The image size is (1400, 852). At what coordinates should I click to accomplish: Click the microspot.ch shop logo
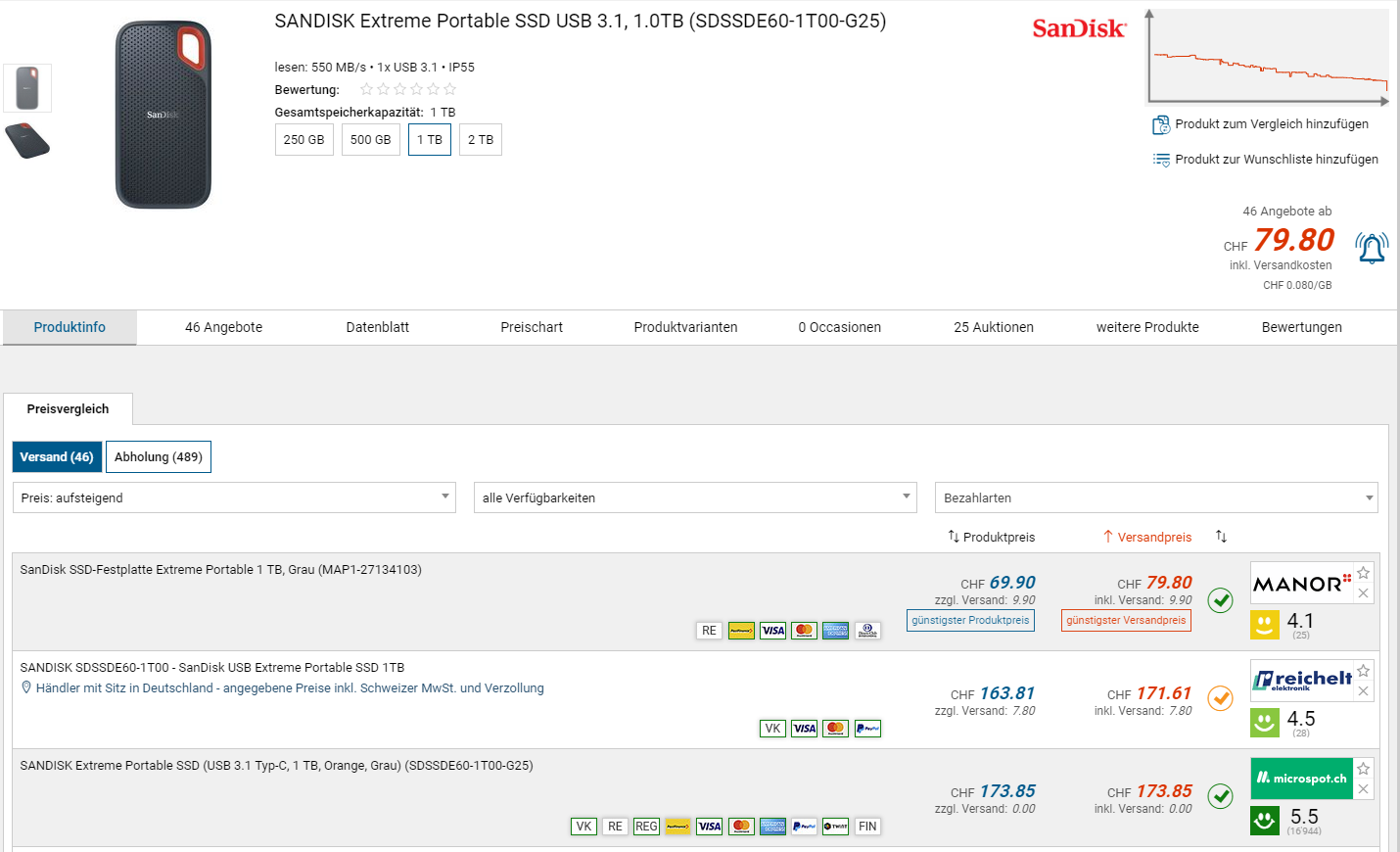1301,779
